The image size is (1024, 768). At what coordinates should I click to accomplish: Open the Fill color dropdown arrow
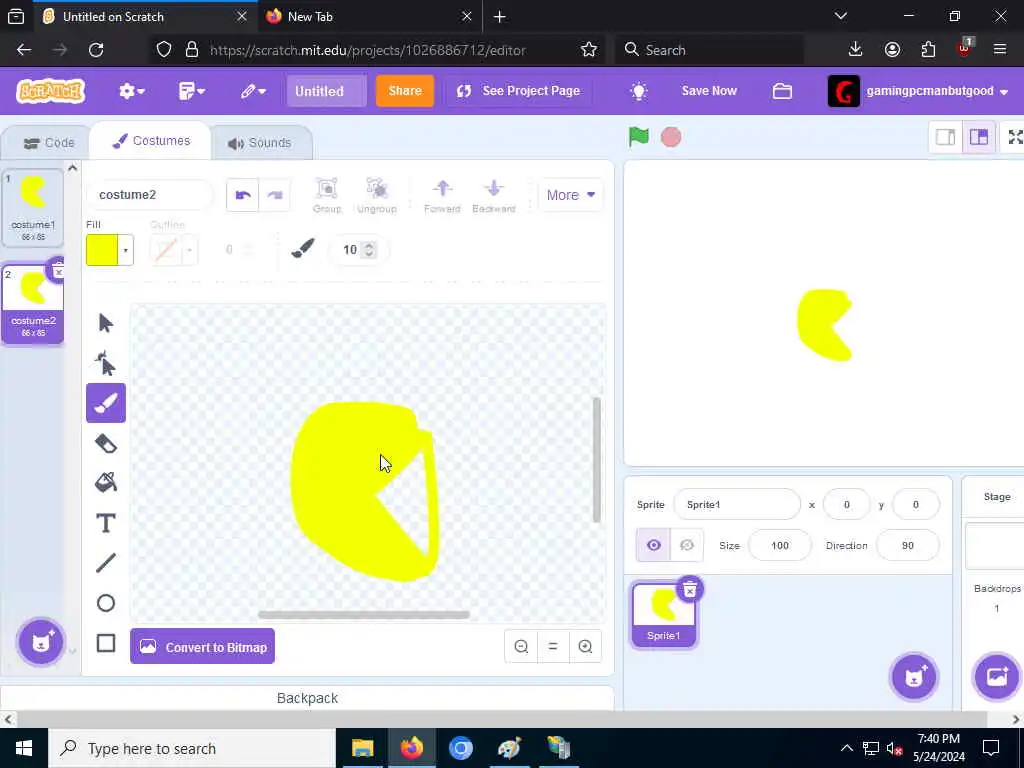click(125, 250)
